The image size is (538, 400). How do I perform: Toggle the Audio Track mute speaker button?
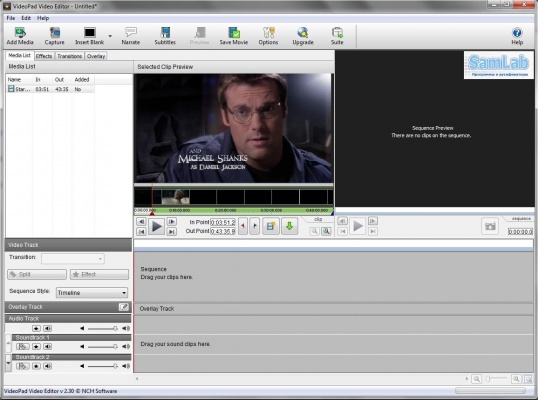(47, 328)
